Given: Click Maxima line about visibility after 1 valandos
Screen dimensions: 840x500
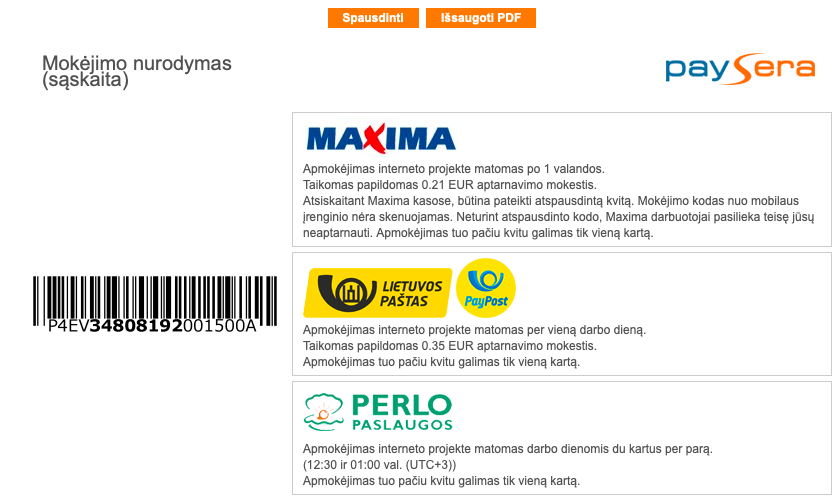Looking at the screenshot, I should point(454,169).
